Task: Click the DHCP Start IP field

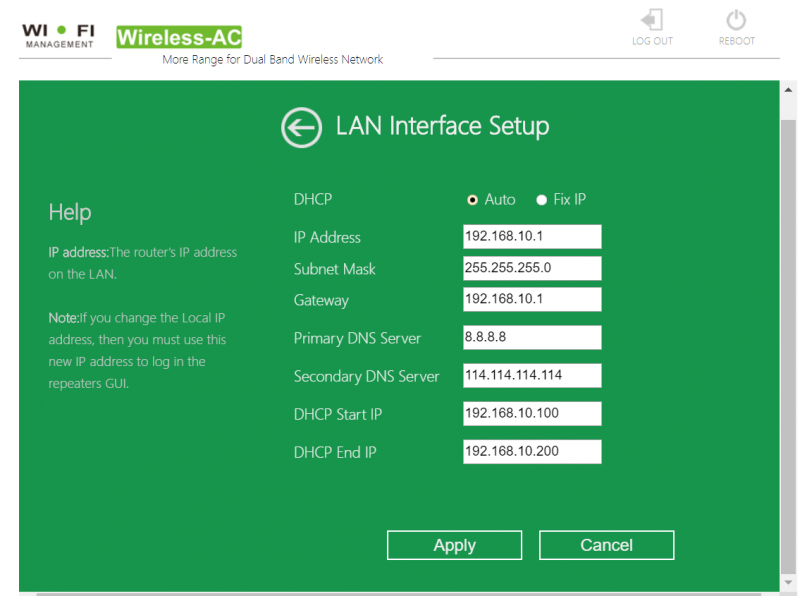Action: [532, 414]
